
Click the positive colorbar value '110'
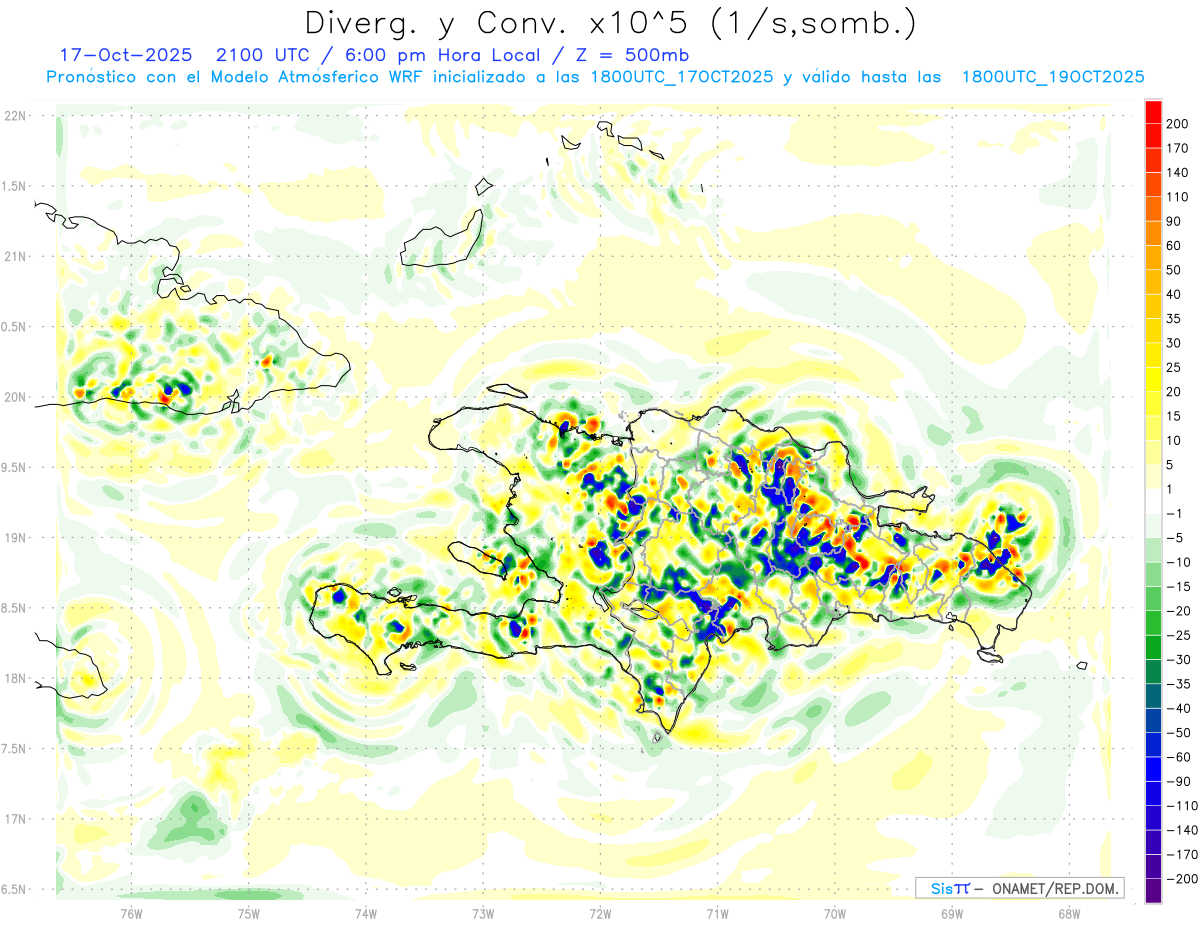1178,197
